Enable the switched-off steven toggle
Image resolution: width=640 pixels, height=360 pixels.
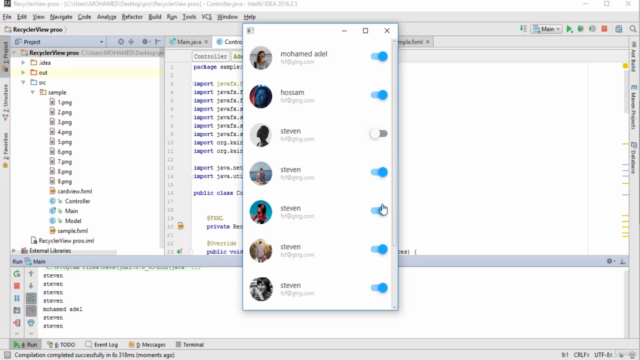point(379,133)
